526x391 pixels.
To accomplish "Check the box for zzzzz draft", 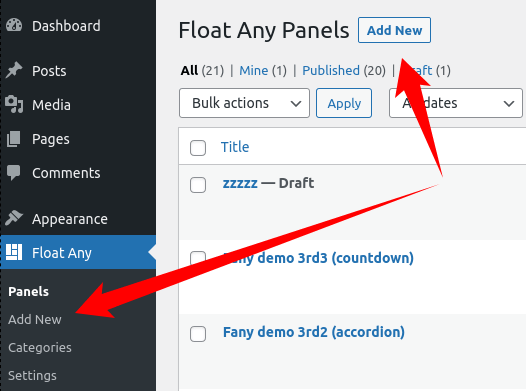I will click(198, 185).
